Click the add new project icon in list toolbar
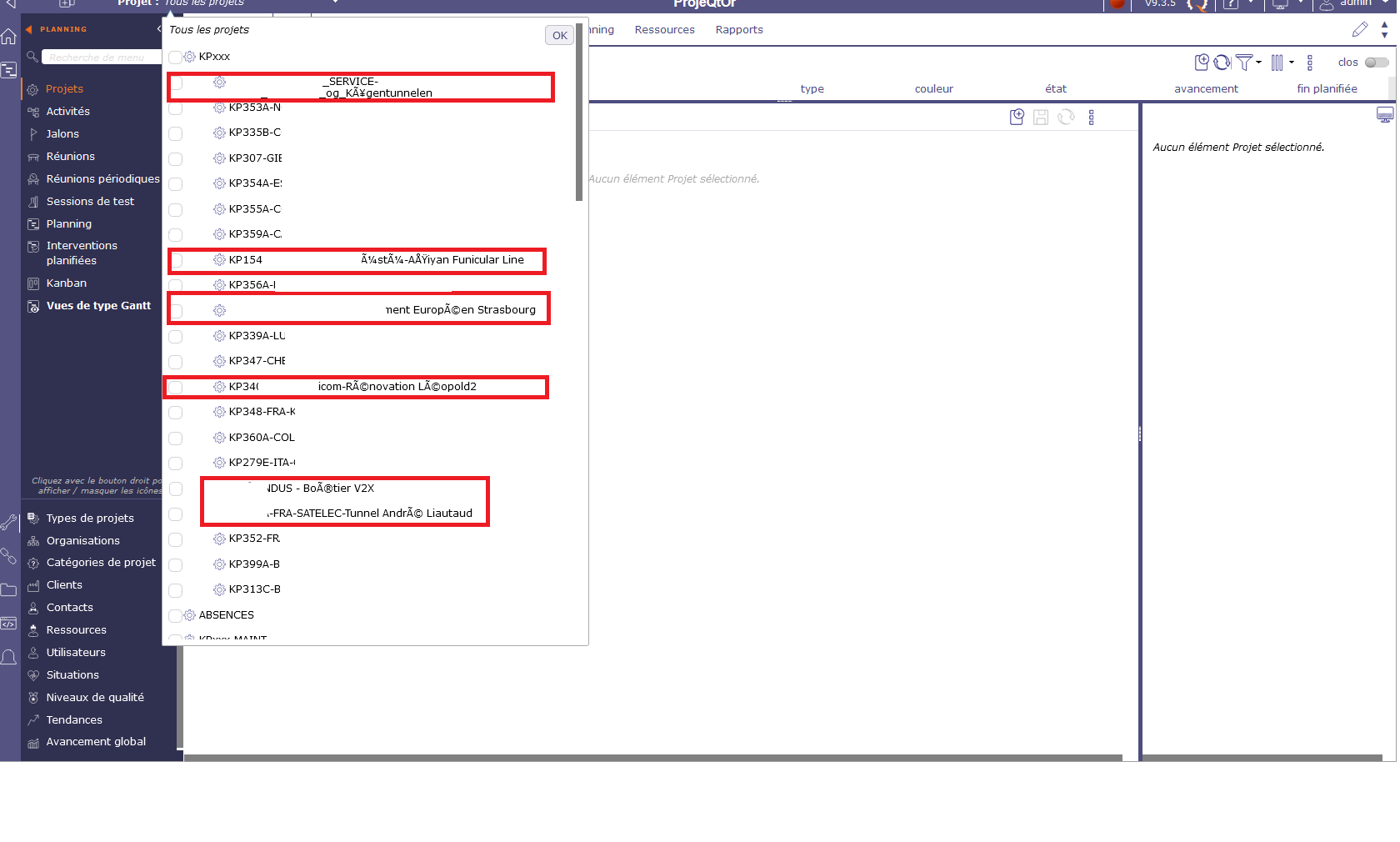Image resolution: width=1400 pixels, height=842 pixels. coord(1201,63)
